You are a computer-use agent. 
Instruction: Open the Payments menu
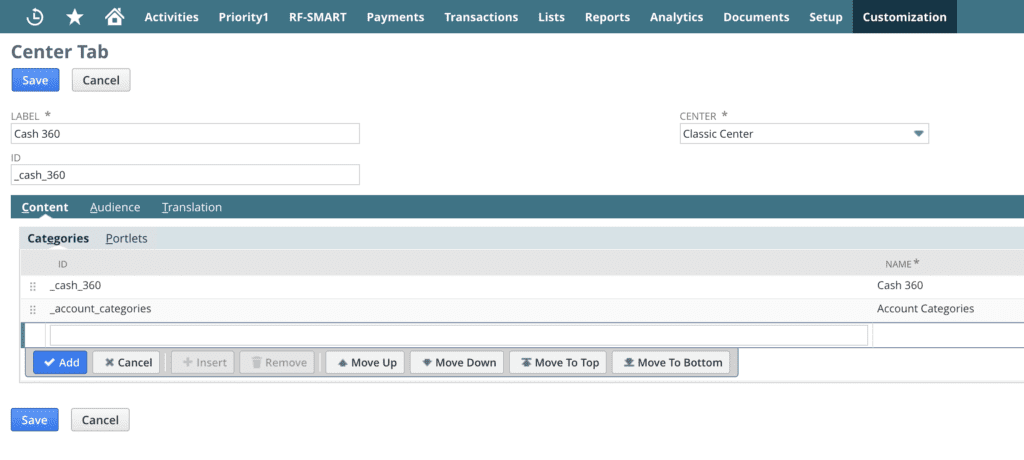395,17
